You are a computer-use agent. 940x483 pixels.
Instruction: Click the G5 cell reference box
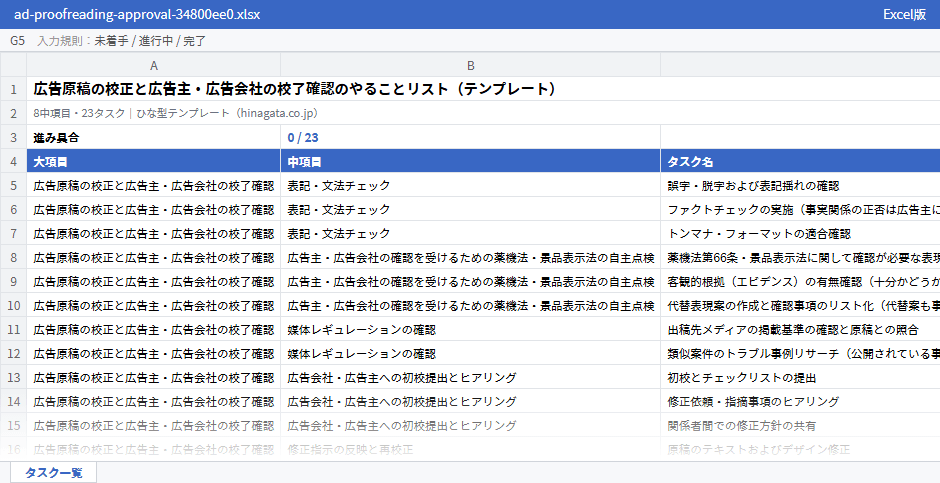click(x=17, y=41)
